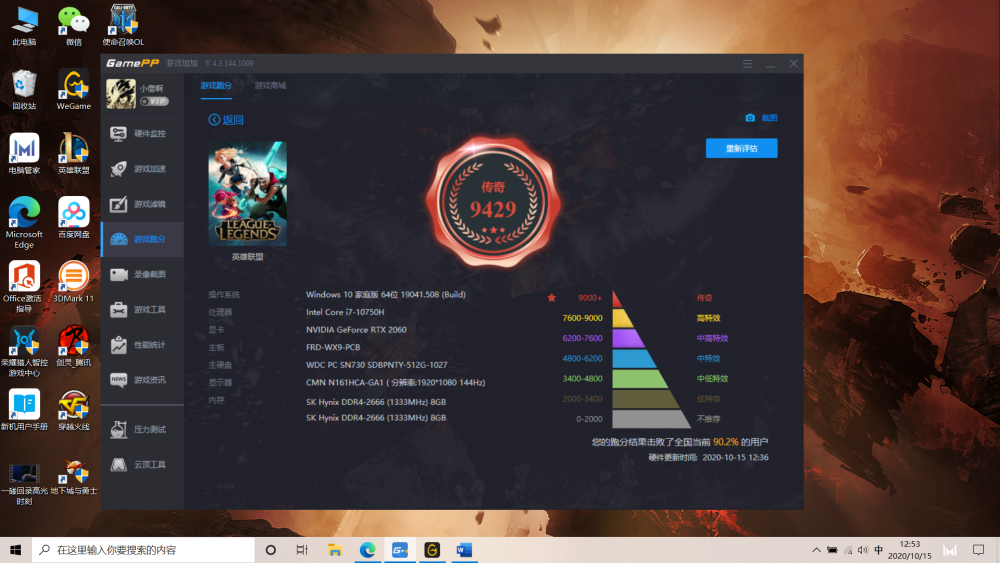The width and height of the screenshot is (1000, 563).
Task: Click 重新评估 re-evaluate button
Action: [x=741, y=149]
